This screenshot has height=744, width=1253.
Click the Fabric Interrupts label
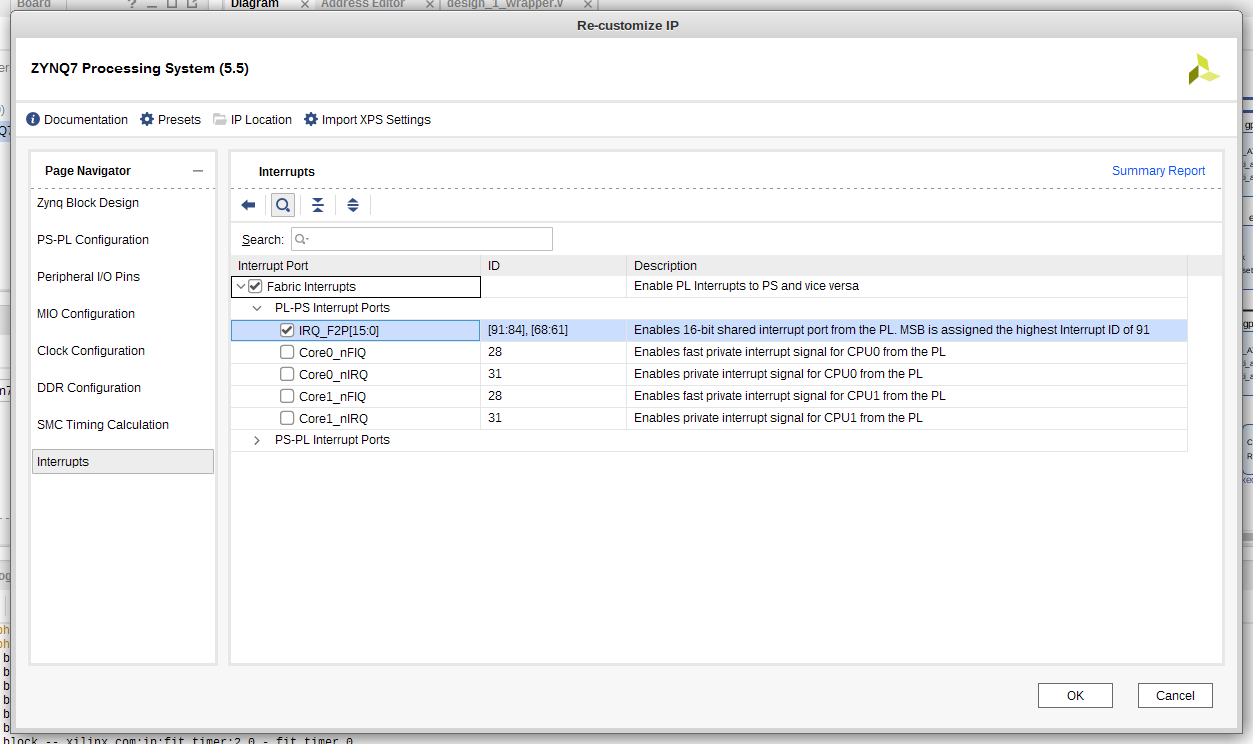click(311, 286)
